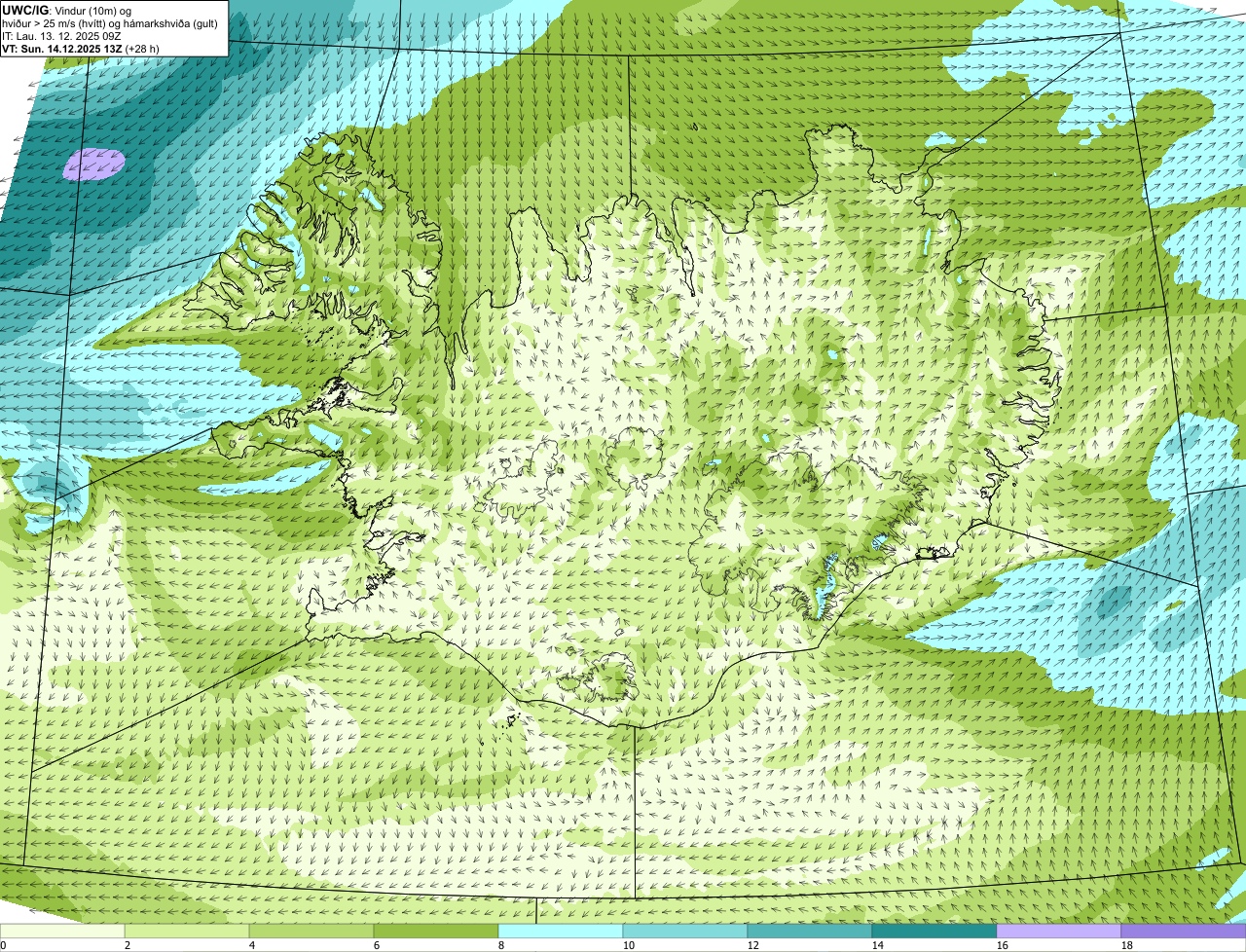Click the pale 0–2 m/s legend swatch

pos(62,931)
